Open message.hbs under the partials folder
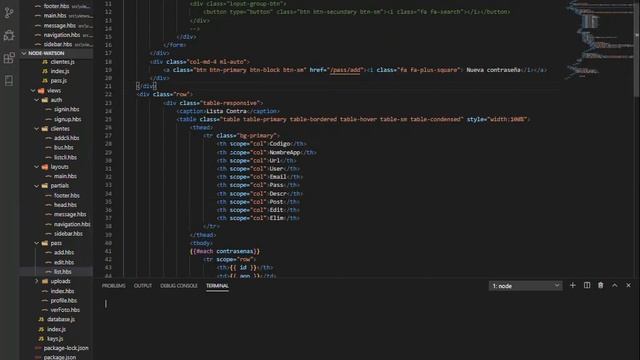 coord(70,214)
